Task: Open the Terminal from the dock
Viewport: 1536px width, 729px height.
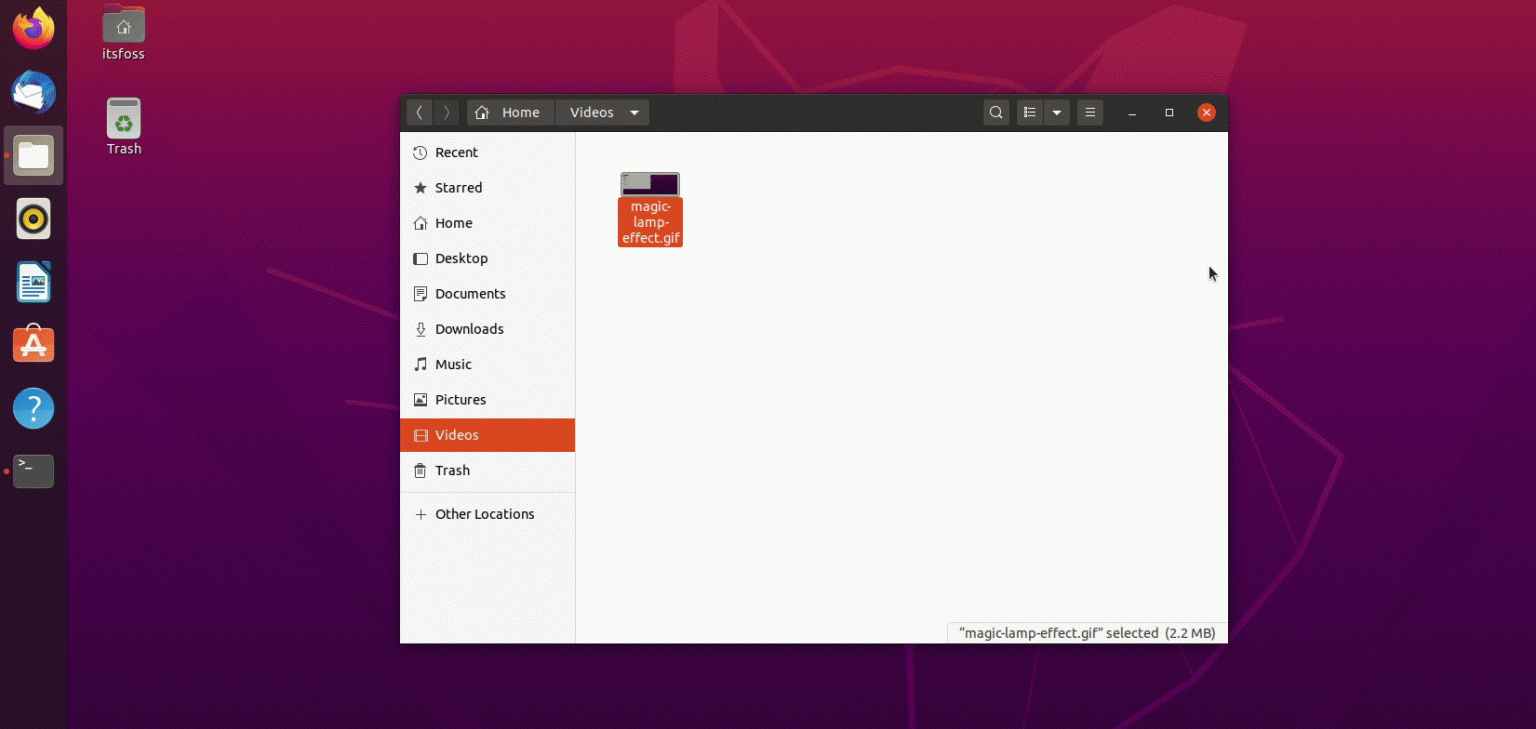Action: point(33,471)
